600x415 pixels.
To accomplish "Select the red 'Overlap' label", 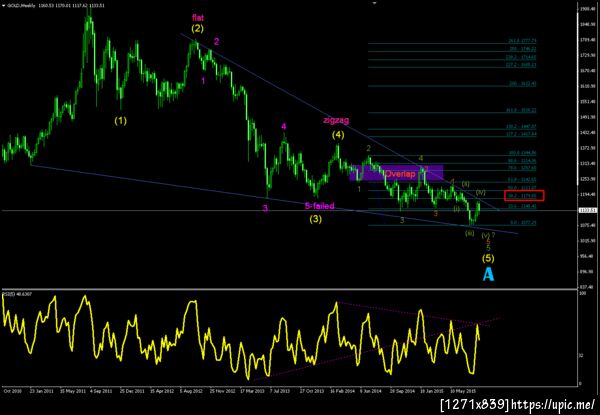I will 400,174.
